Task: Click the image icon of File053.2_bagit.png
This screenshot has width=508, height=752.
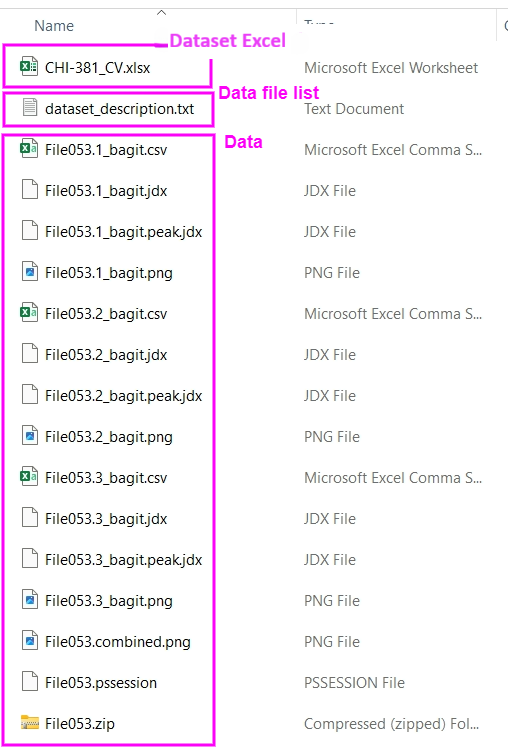Action: click(x=30, y=435)
